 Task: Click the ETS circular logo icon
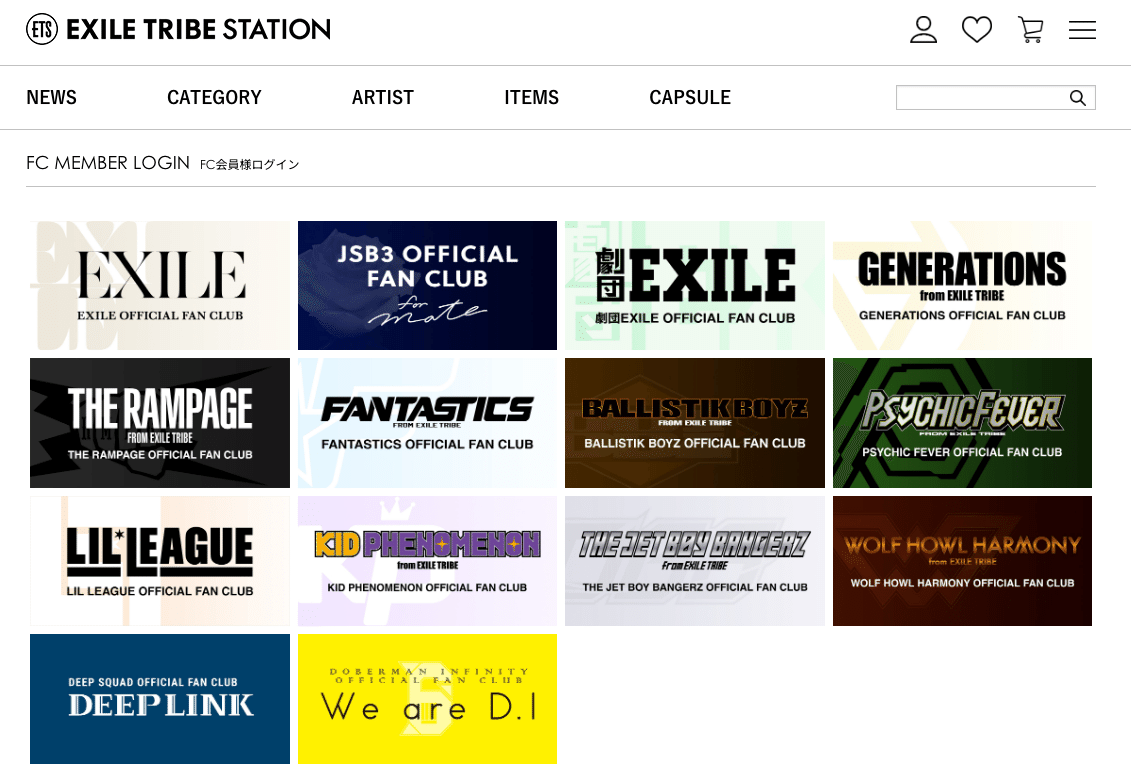coord(42,30)
